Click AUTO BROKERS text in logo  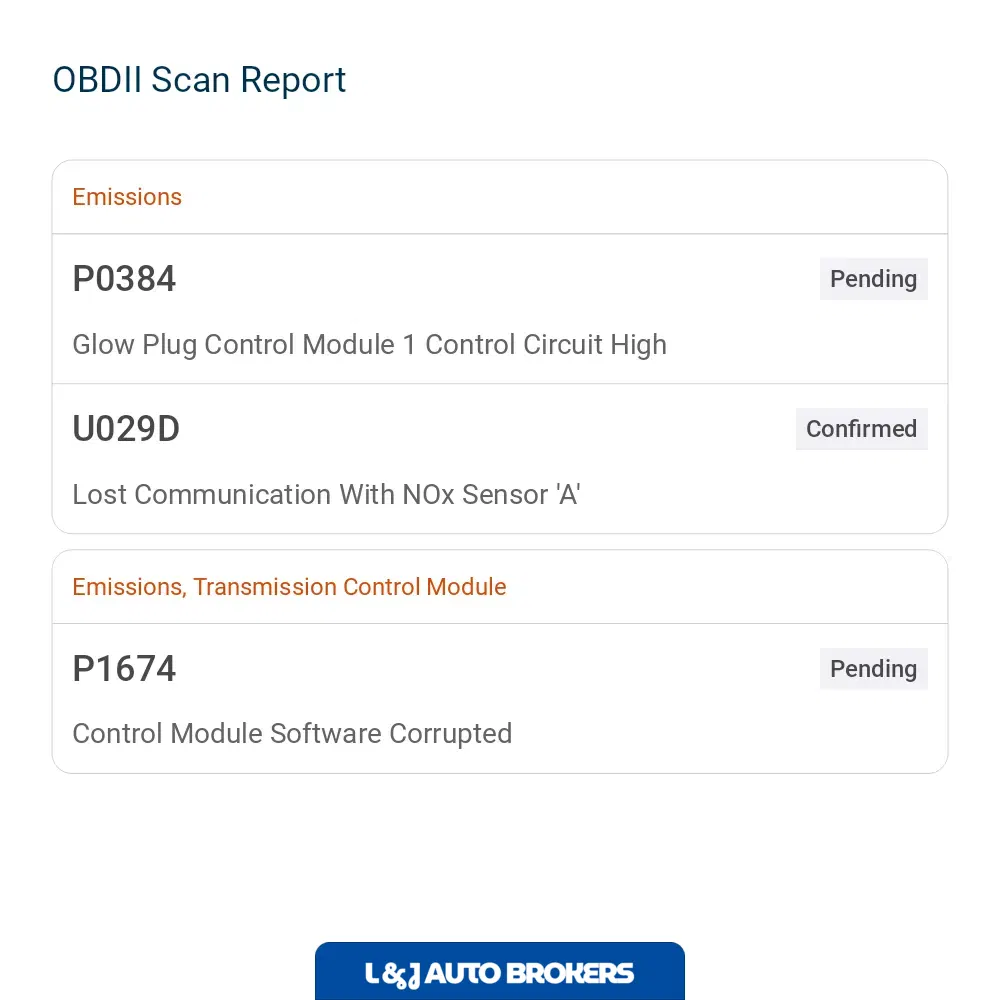click(529, 974)
